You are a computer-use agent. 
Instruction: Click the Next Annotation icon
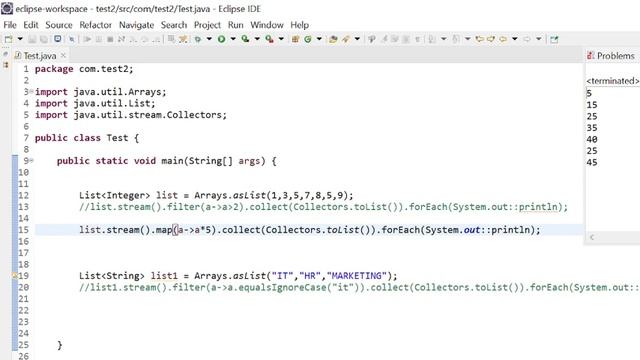pyautogui.click(x=431, y=39)
